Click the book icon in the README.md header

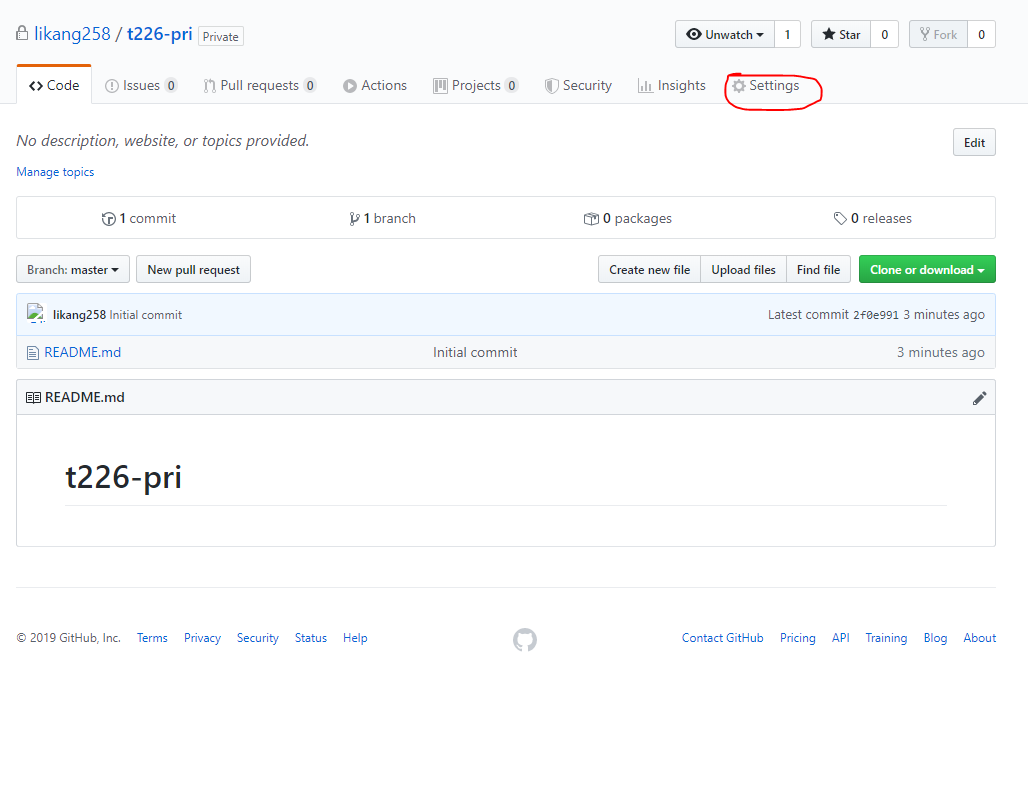coord(33,398)
